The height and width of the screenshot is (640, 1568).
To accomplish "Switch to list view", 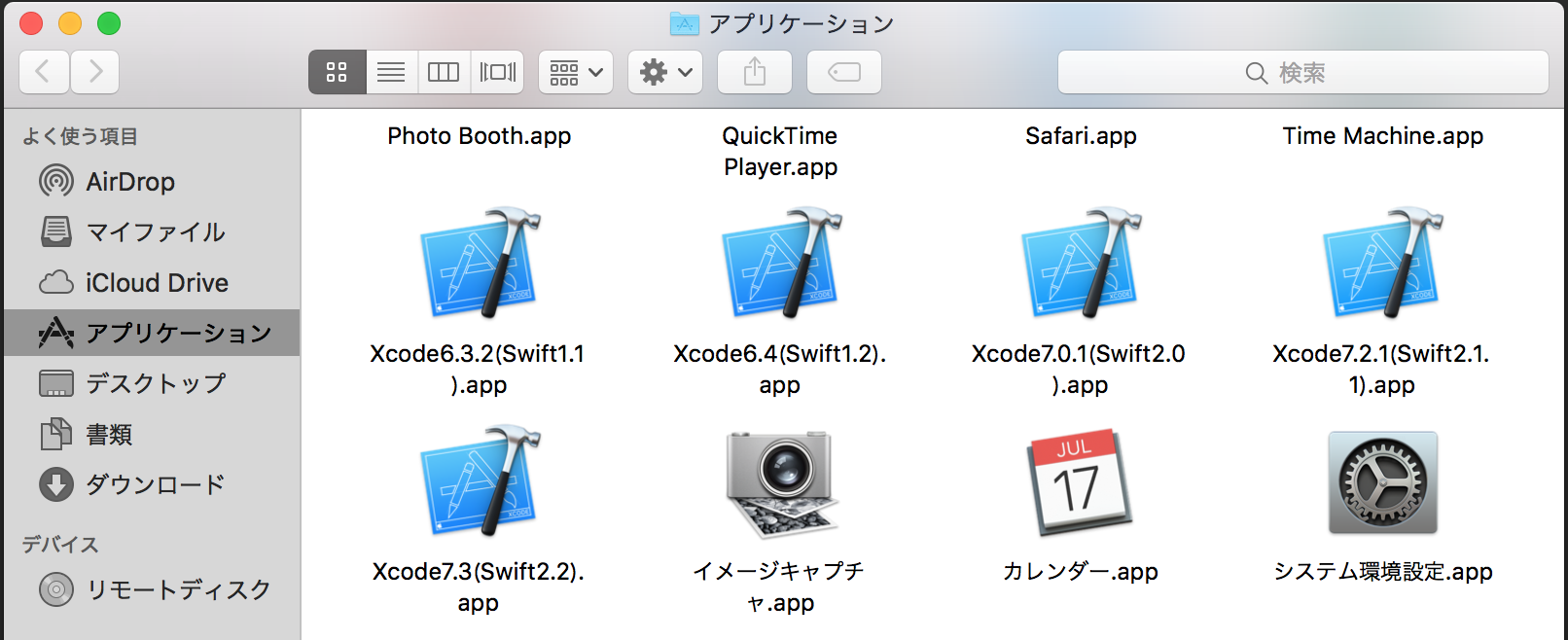I will 391,72.
